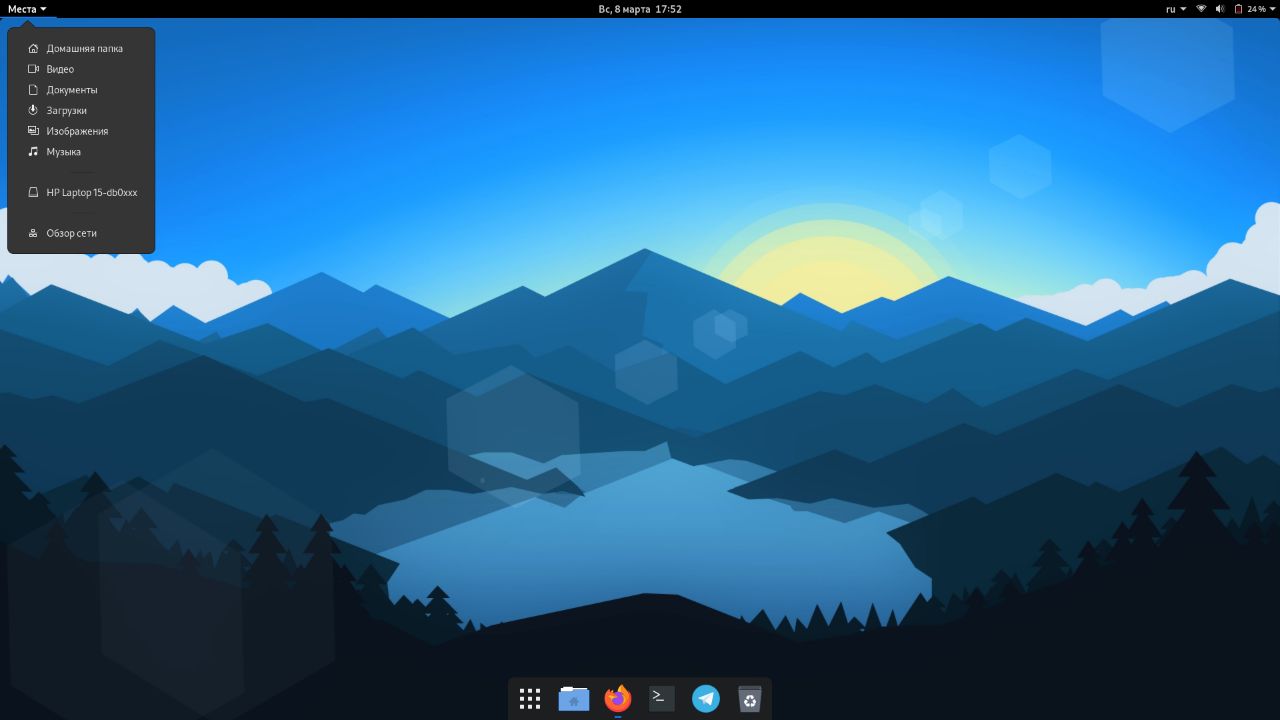The height and width of the screenshot is (720, 1280).
Task: Click the drive icon beside HP Laptop
Action: click(x=33, y=192)
